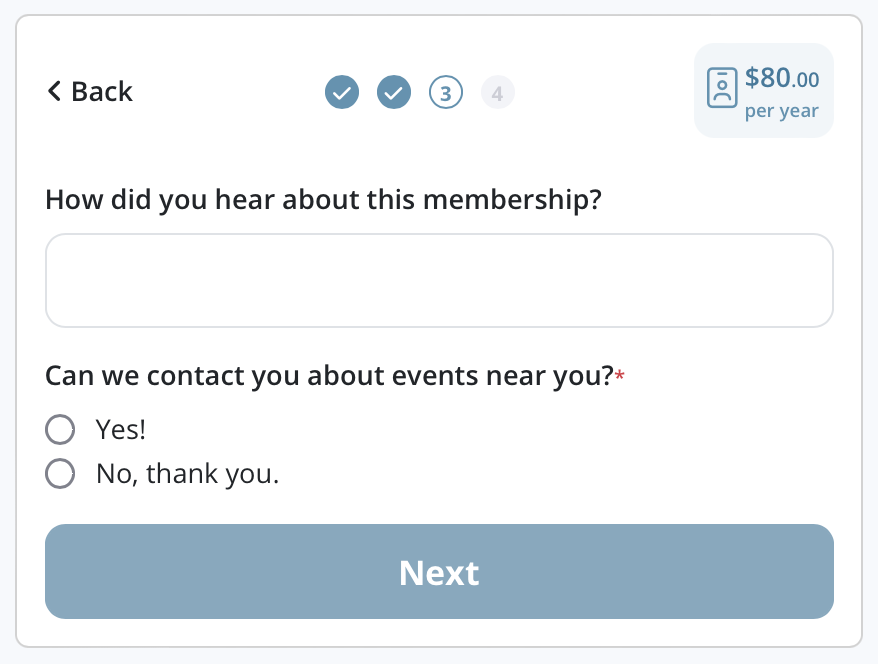Focus the 'How did you hear' text field
Image resolution: width=878 pixels, height=664 pixels.
(x=438, y=280)
